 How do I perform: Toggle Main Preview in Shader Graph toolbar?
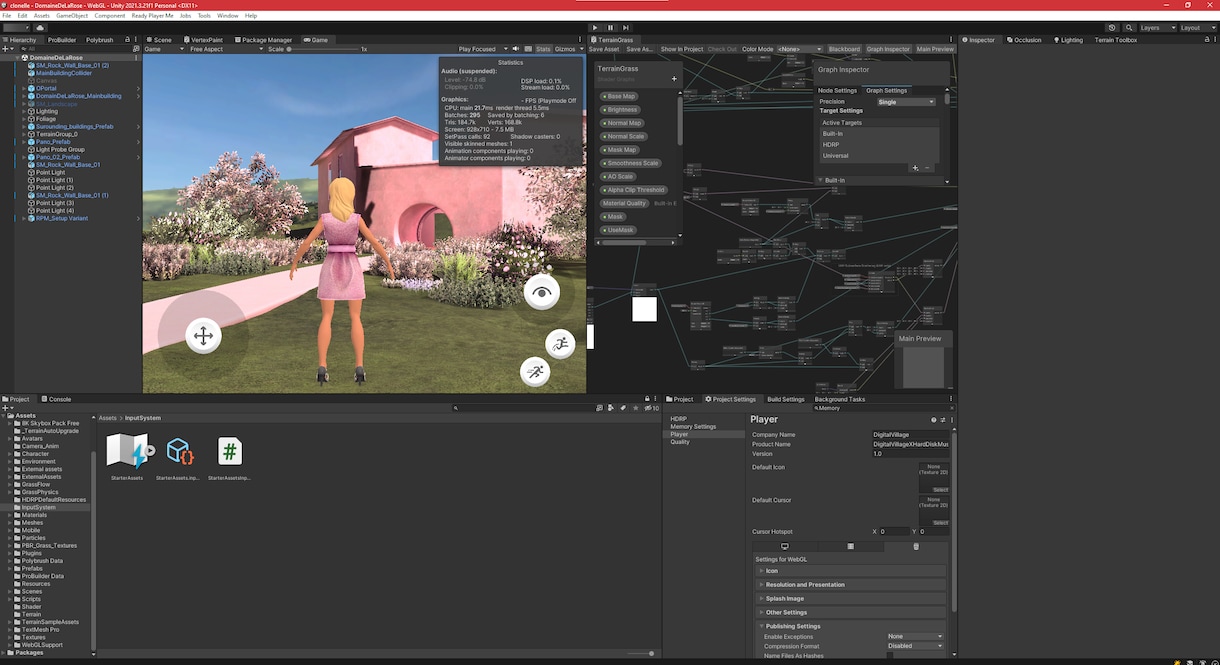(935, 49)
